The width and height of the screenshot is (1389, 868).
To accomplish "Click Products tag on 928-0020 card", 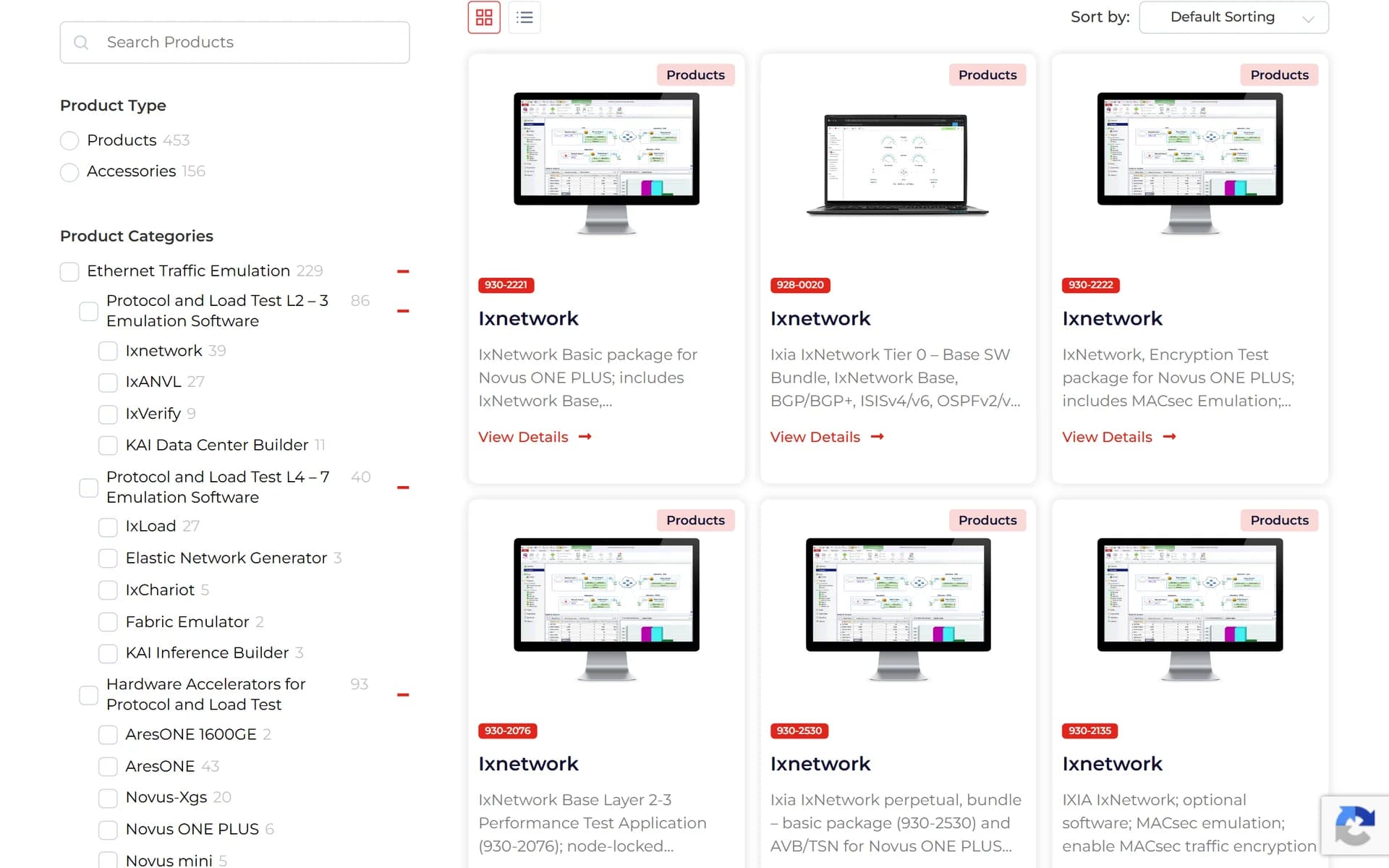I will point(987,75).
